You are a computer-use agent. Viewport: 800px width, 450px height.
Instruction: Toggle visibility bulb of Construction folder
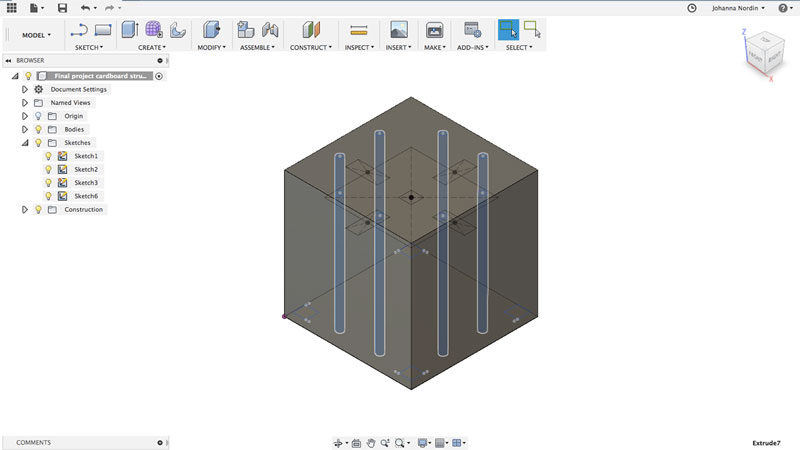pyautogui.click(x=38, y=209)
